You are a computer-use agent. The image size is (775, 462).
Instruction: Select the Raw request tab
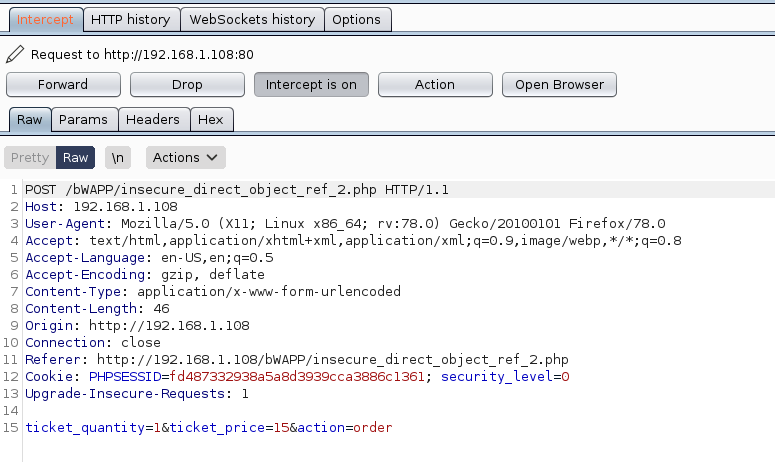(x=30, y=119)
